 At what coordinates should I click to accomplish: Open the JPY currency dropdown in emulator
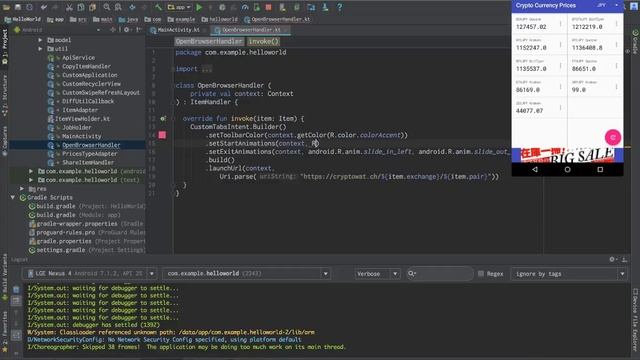(x=607, y=6)
